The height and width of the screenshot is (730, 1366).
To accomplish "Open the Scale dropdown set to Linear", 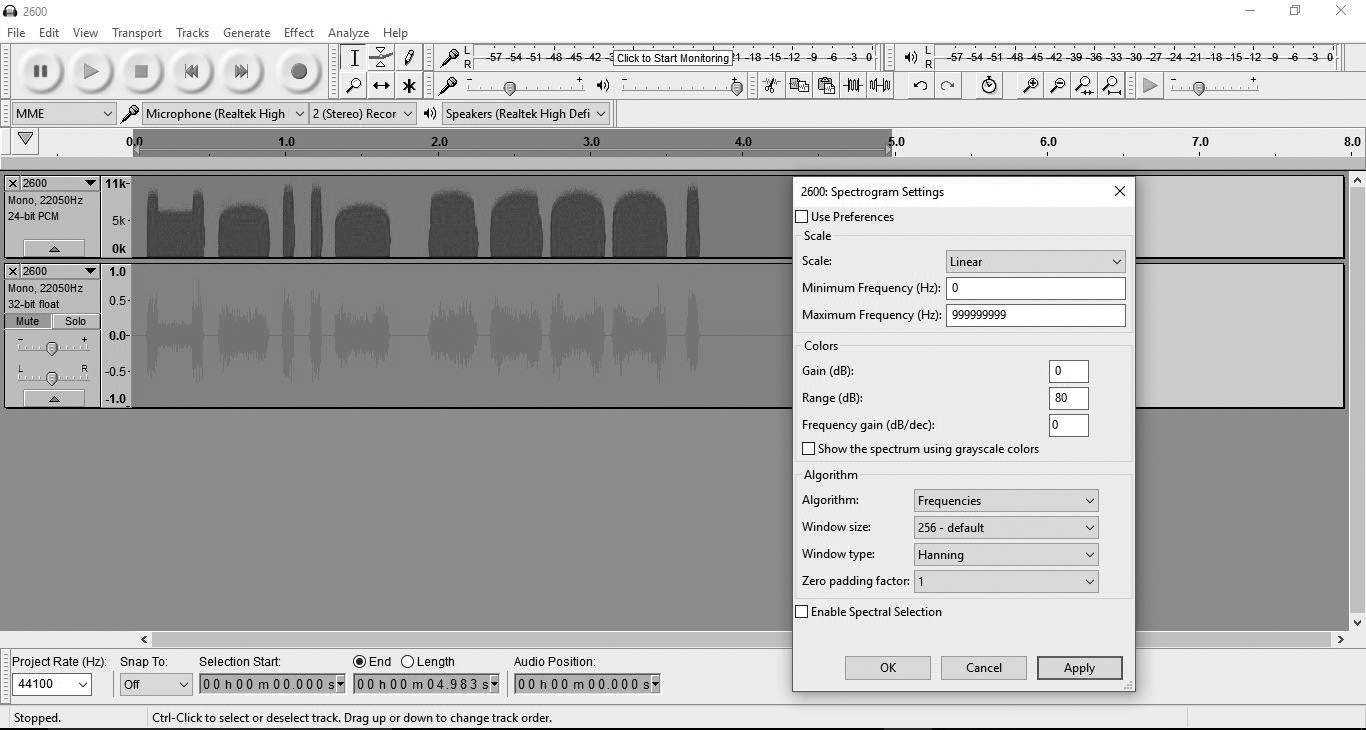I will (1035, 262).
